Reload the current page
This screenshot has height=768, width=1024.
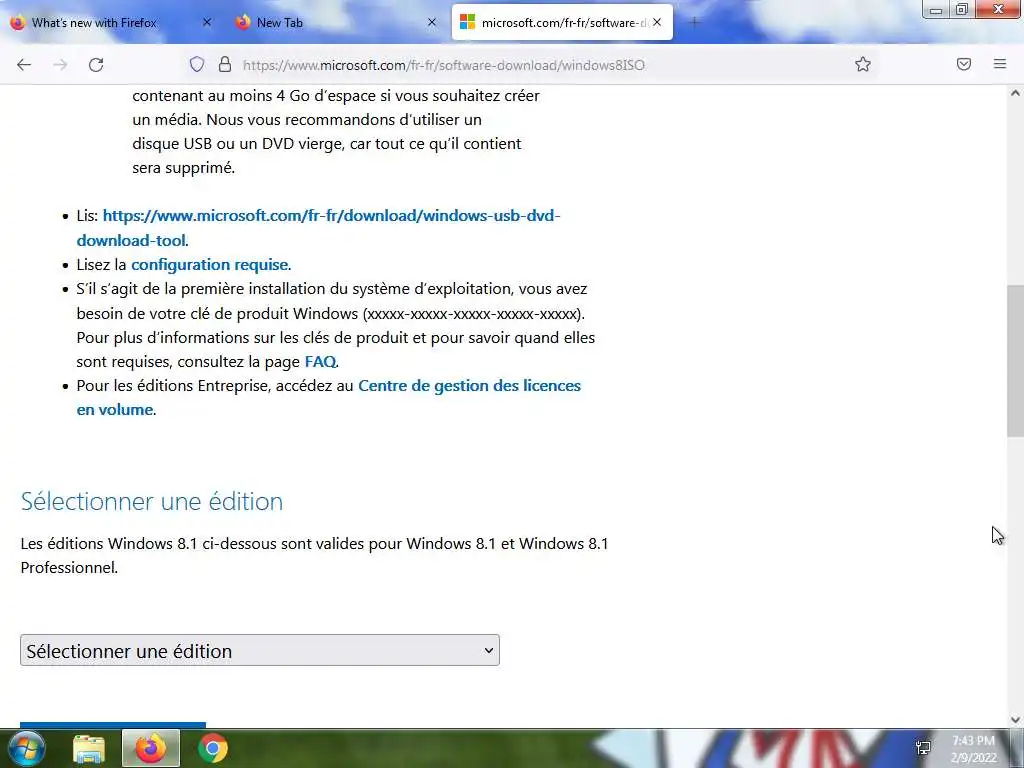click(x=96, y=65)
